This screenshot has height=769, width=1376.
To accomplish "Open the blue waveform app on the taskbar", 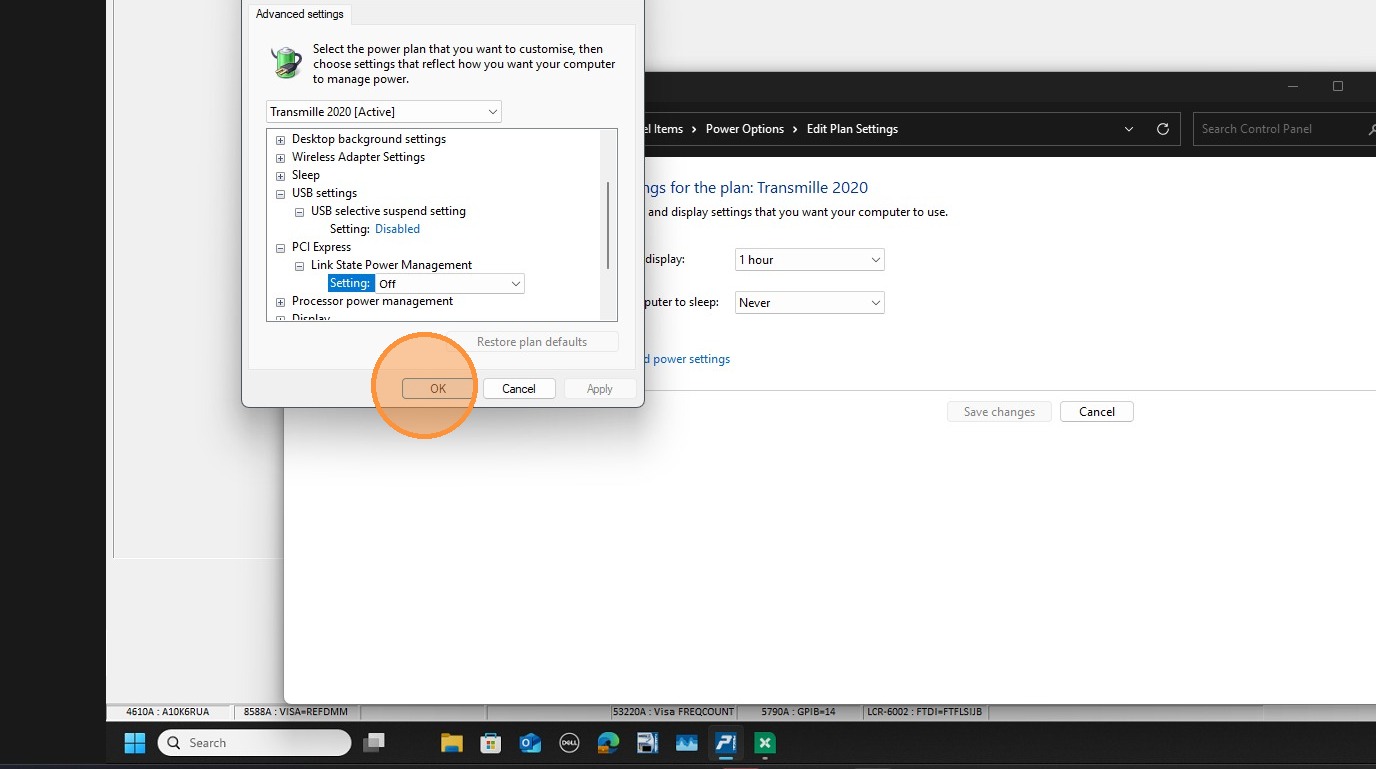I will pos(686,743).
